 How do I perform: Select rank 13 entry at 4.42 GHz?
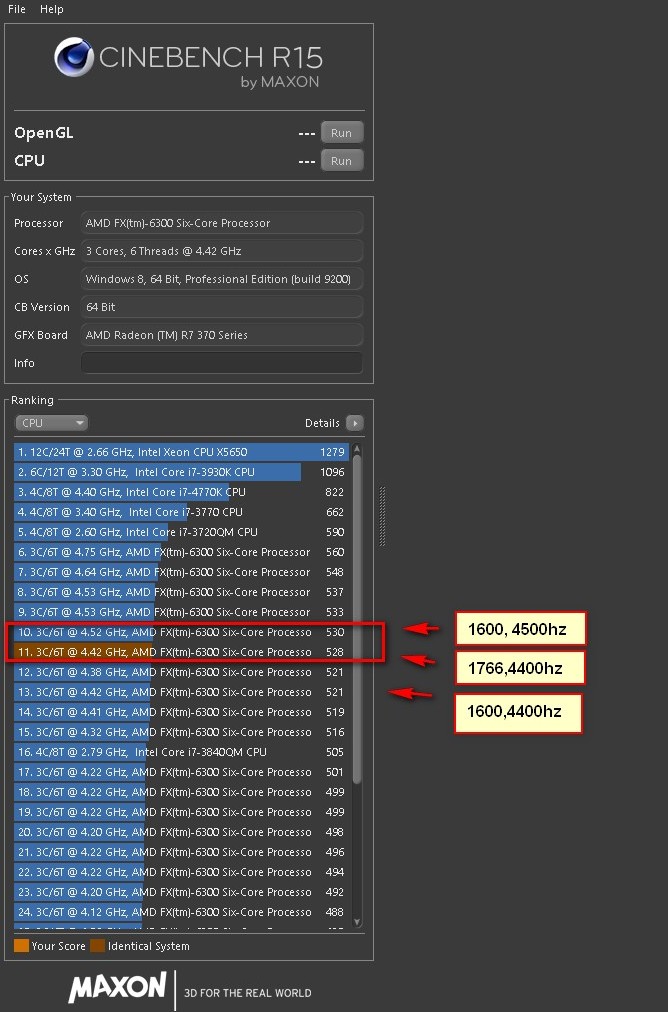[181, 692]
